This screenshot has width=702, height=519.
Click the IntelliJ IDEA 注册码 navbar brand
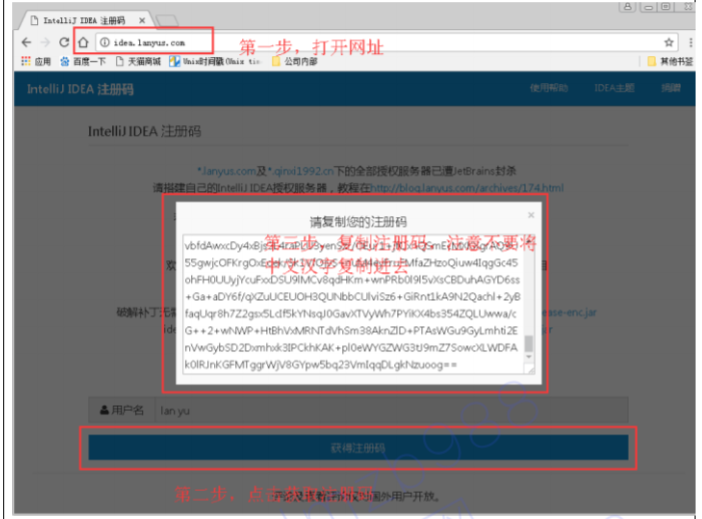pyautogui.click(x=80, y=89)
